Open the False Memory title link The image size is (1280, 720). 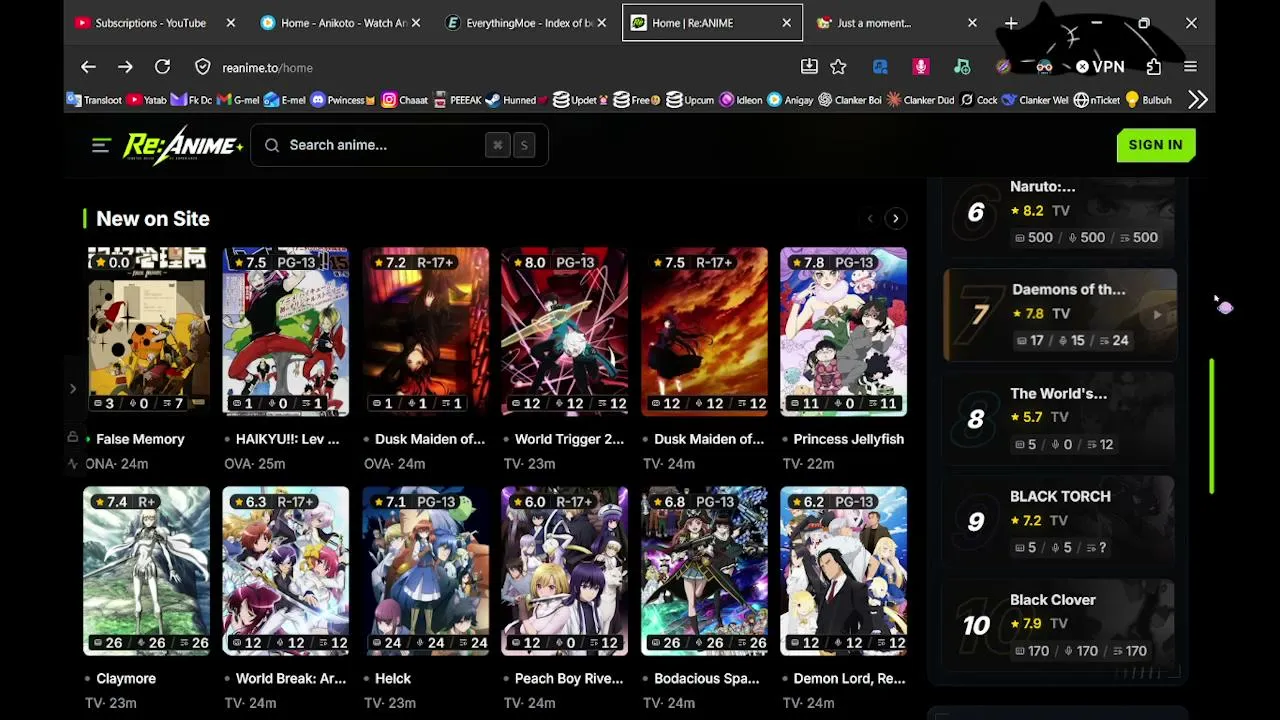click(140, 439)
